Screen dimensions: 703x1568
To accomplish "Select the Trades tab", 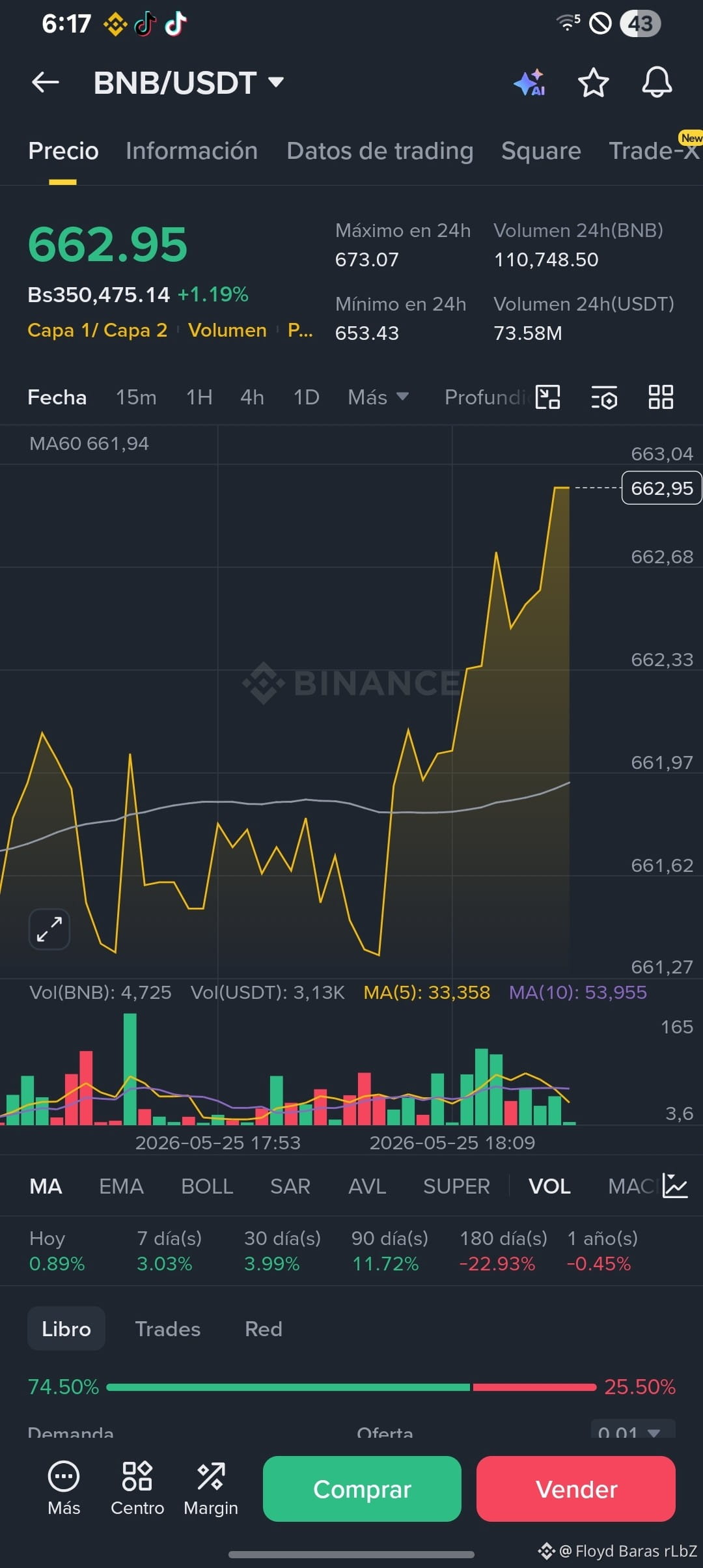I will (168, 1328).
